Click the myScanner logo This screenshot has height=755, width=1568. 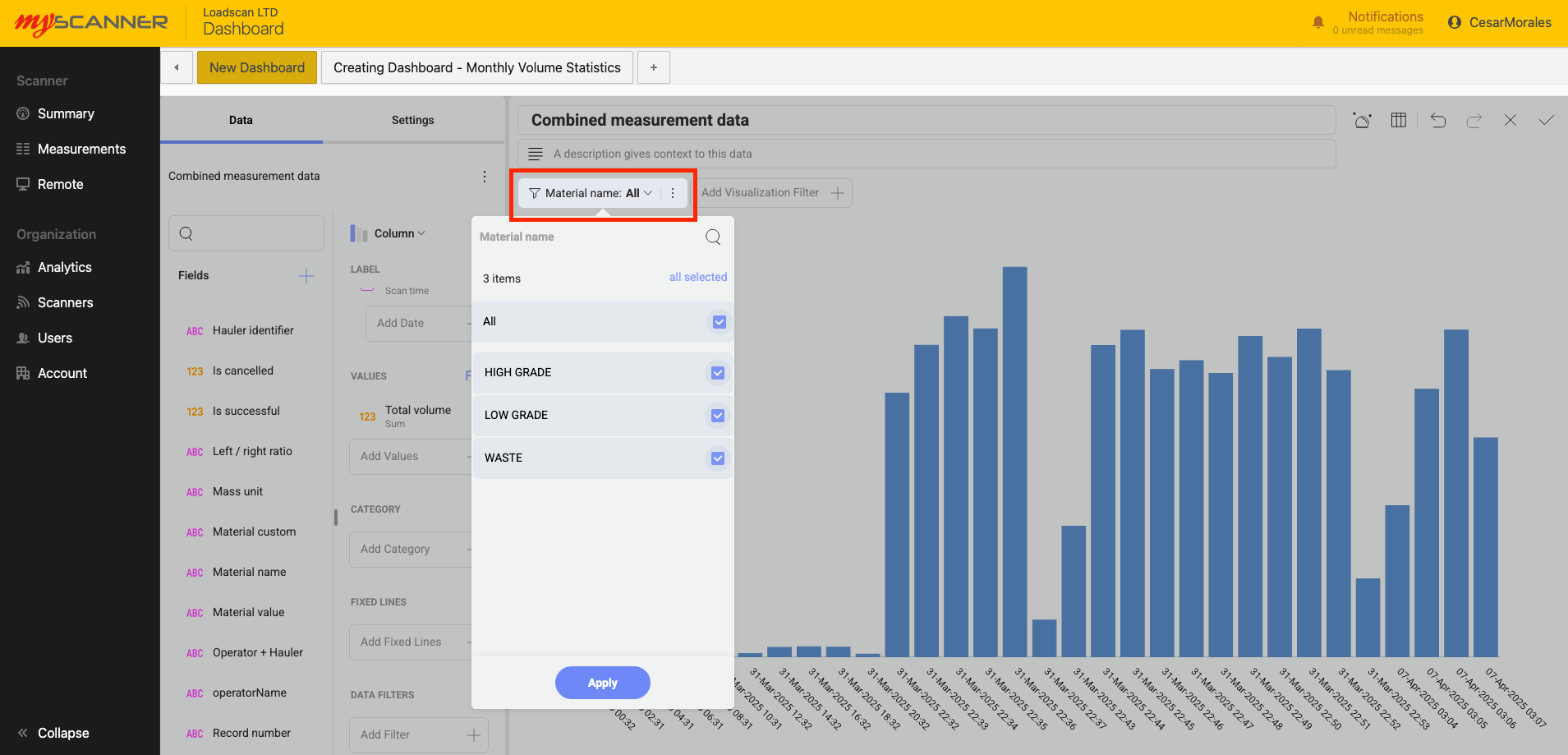coord(91,23)
